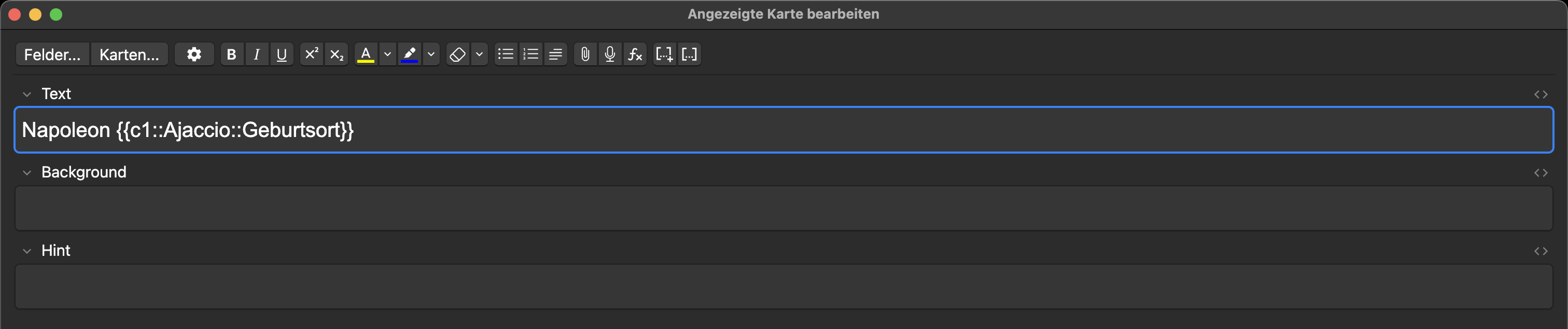Toggle italic text formatting

tap(256, 54)
